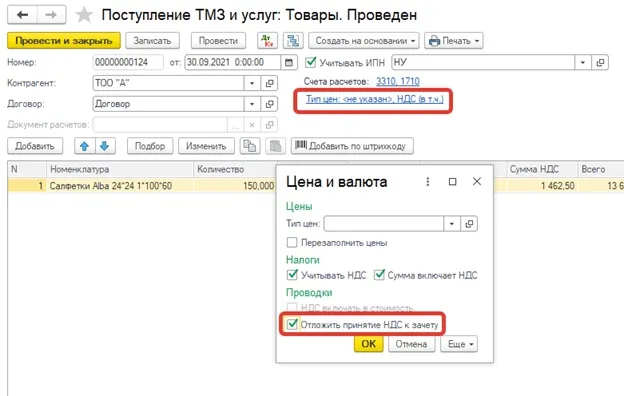Move row down with blue down arrow
624x396 pixels.
105,146
